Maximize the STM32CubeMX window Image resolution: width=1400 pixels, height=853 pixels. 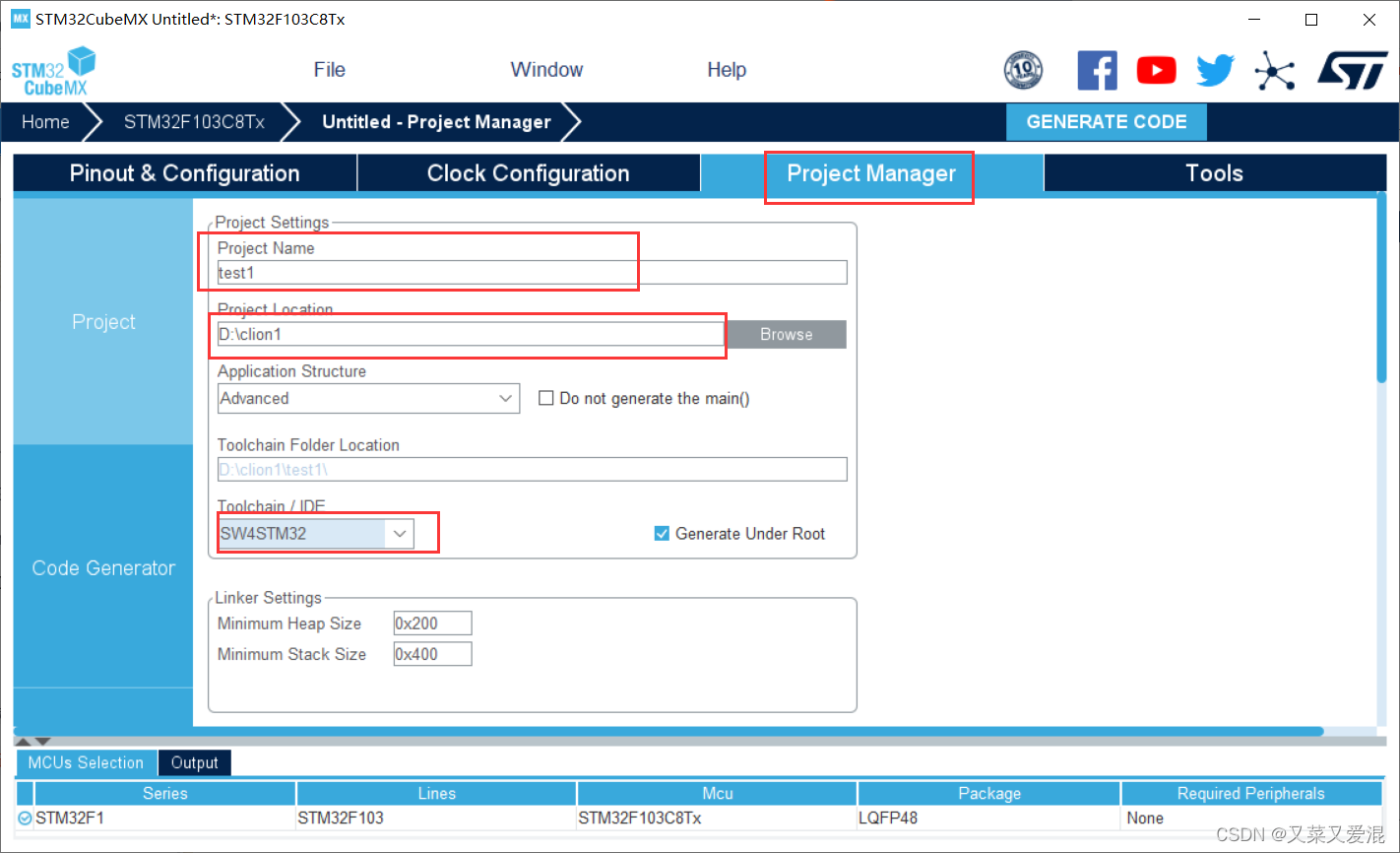pyautogui.click(x=1311, y=20)
